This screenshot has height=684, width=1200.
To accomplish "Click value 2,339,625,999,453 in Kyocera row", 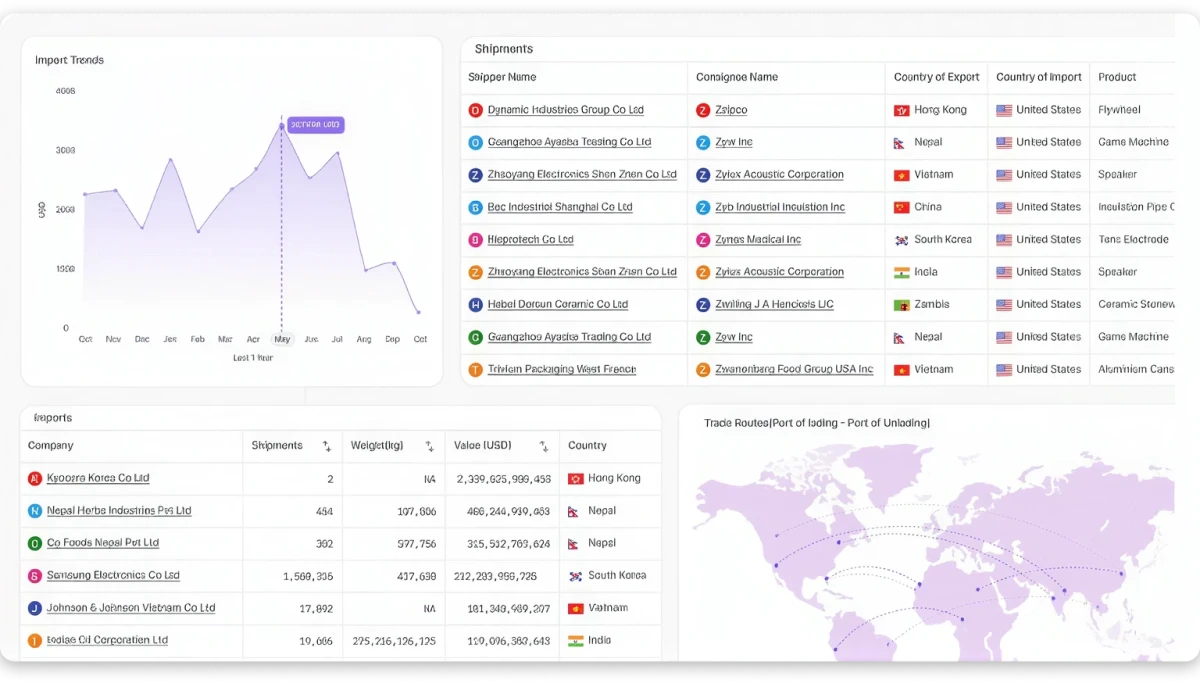I will [504, 479].
